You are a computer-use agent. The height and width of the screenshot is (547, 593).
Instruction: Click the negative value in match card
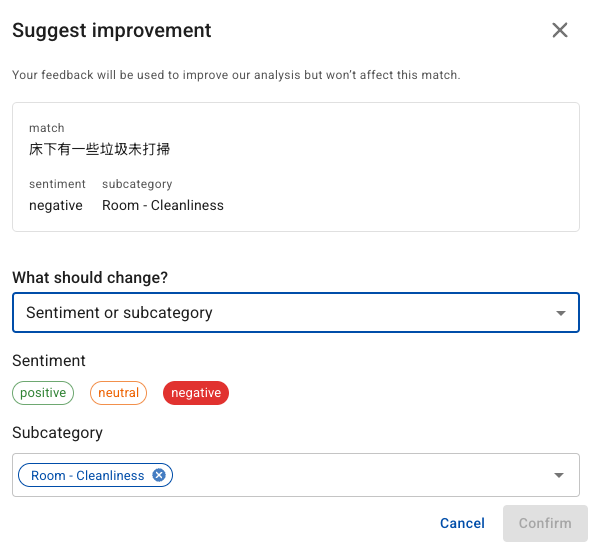56,205
